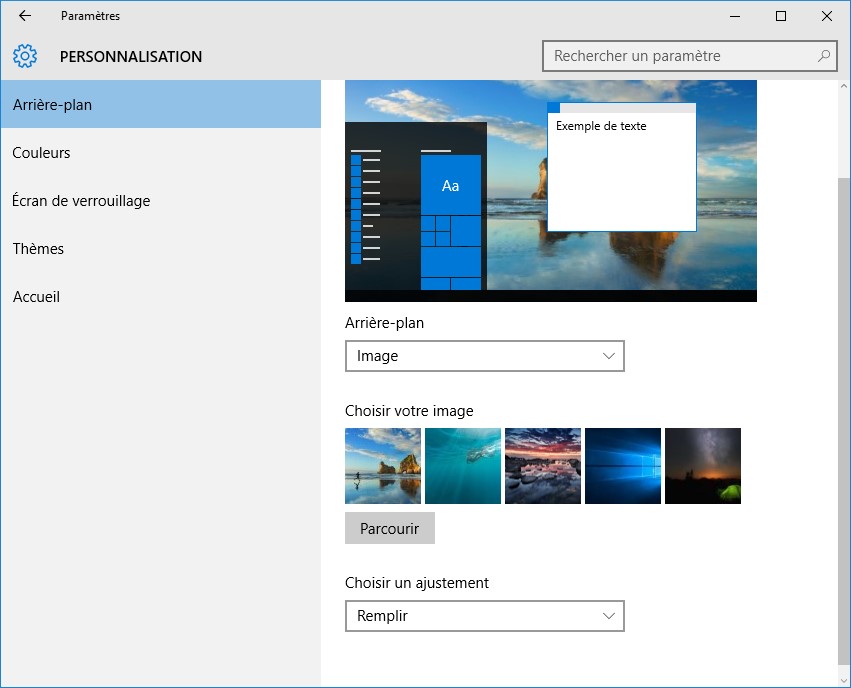Choose the sunset rocky shore thumbnail
Viewport: 851px width, 688px height.
click(543, 466)
